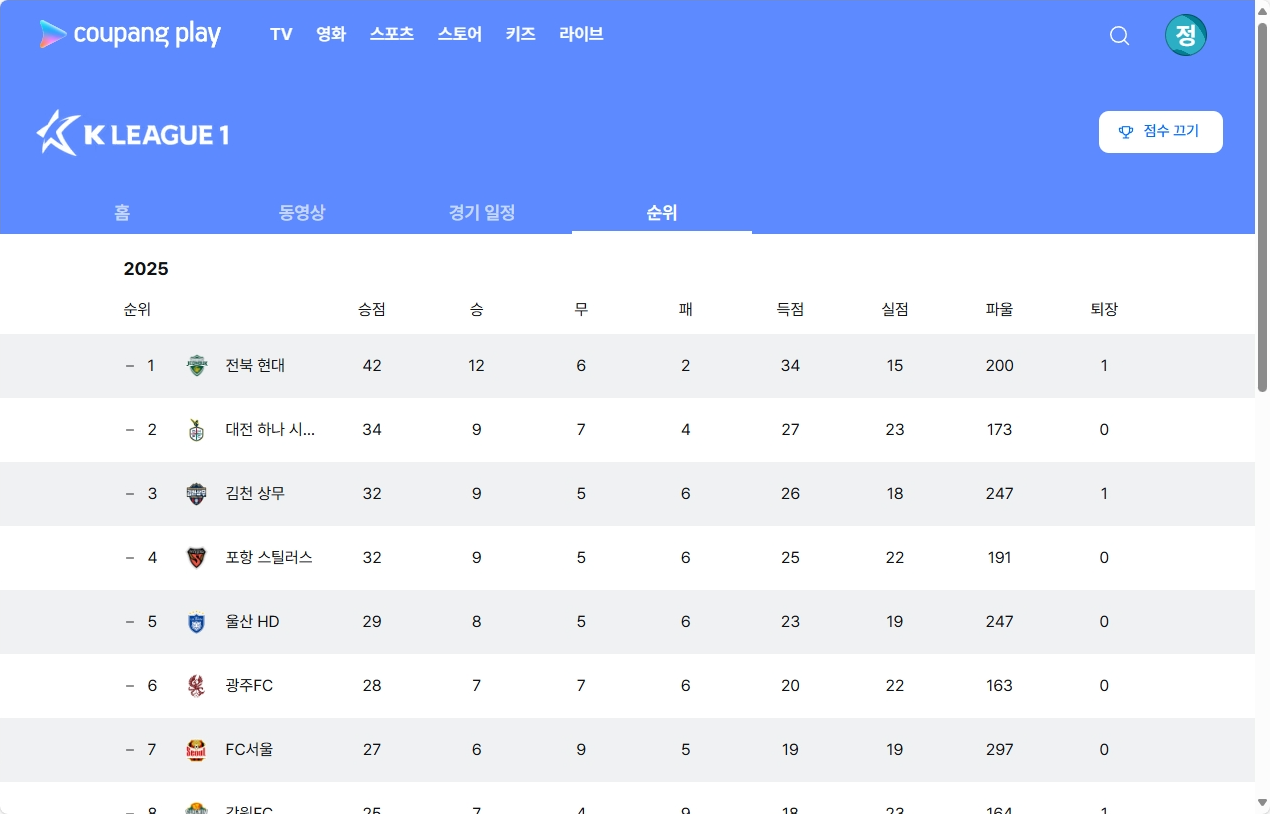Open the 울산 HD team name

tap(252, 622)
